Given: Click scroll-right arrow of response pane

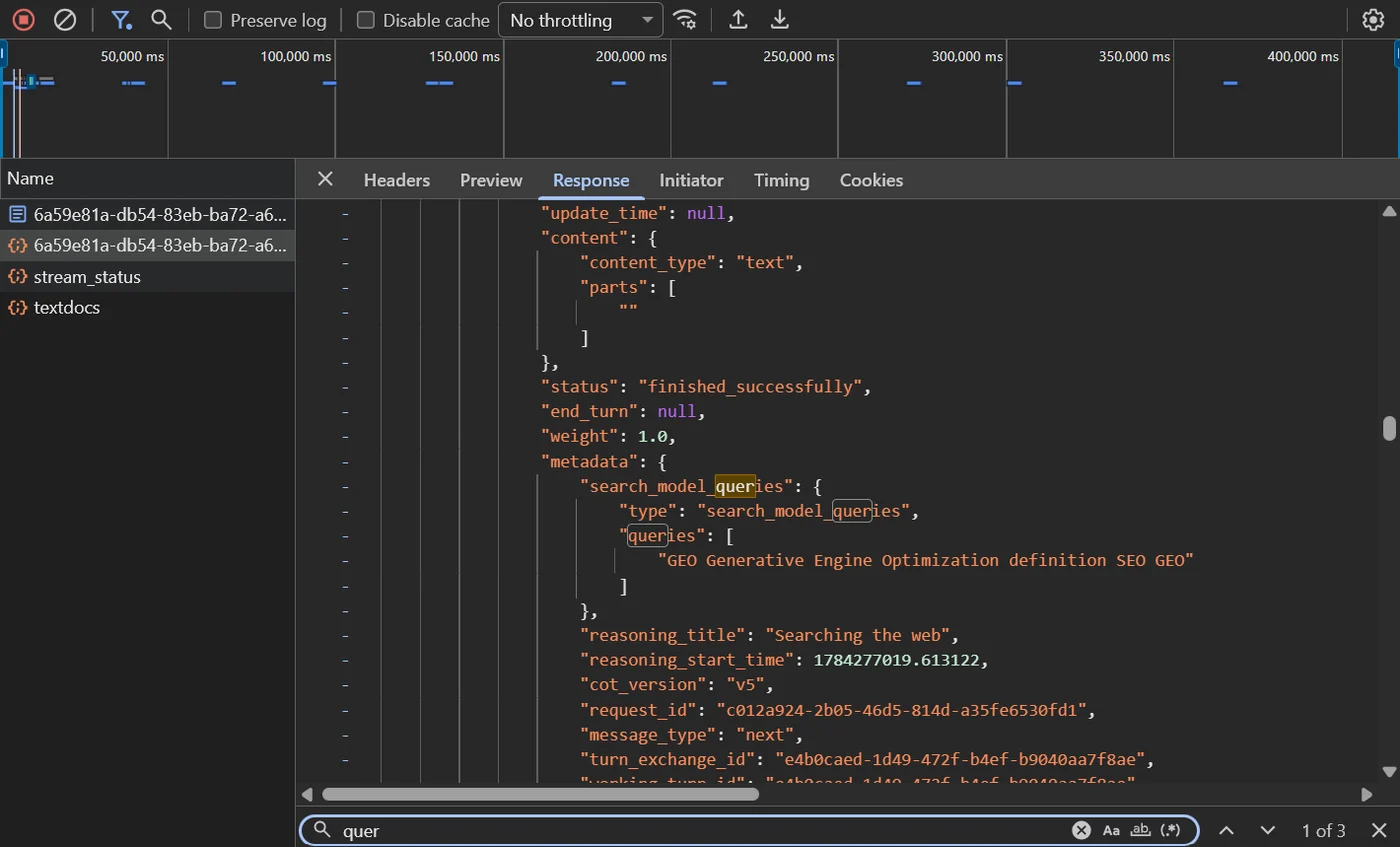Looking at the screenshot, I should tap(1367, 794).
